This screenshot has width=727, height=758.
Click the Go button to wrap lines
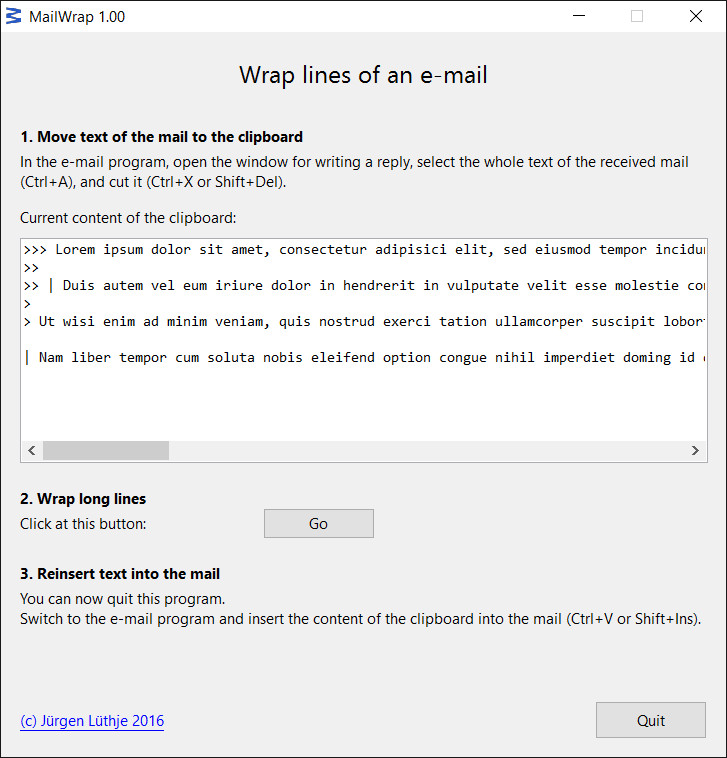pos(319,524)
